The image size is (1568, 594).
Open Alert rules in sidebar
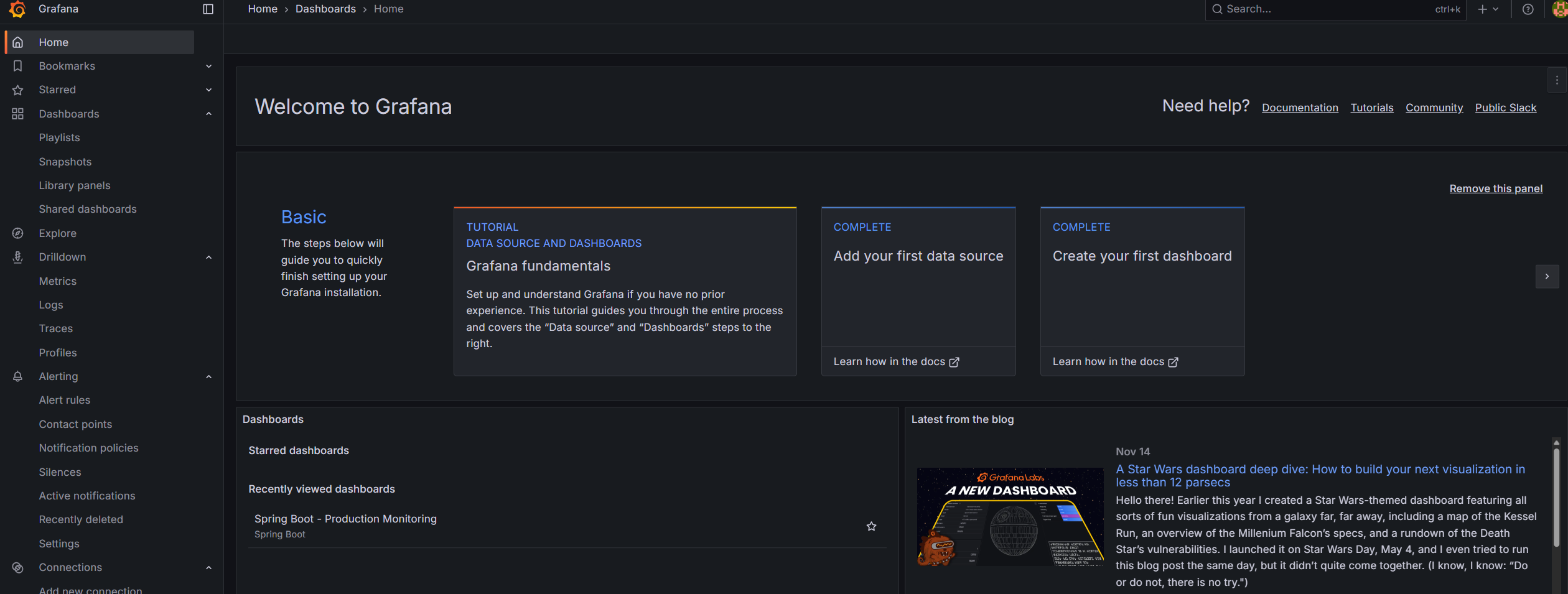[x=65, y=400]
